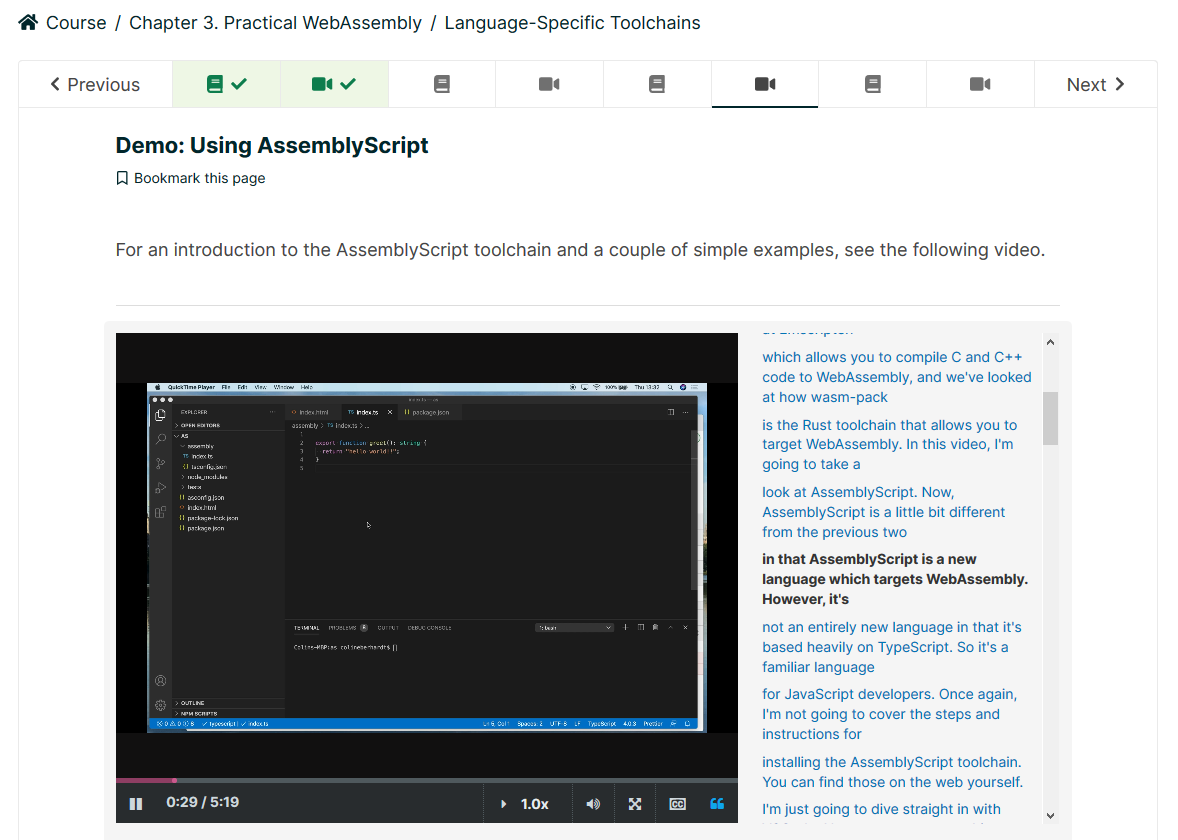Open the first completed reading unit tab
Viewport: 1178px width, 840px height.
[226, 84]
